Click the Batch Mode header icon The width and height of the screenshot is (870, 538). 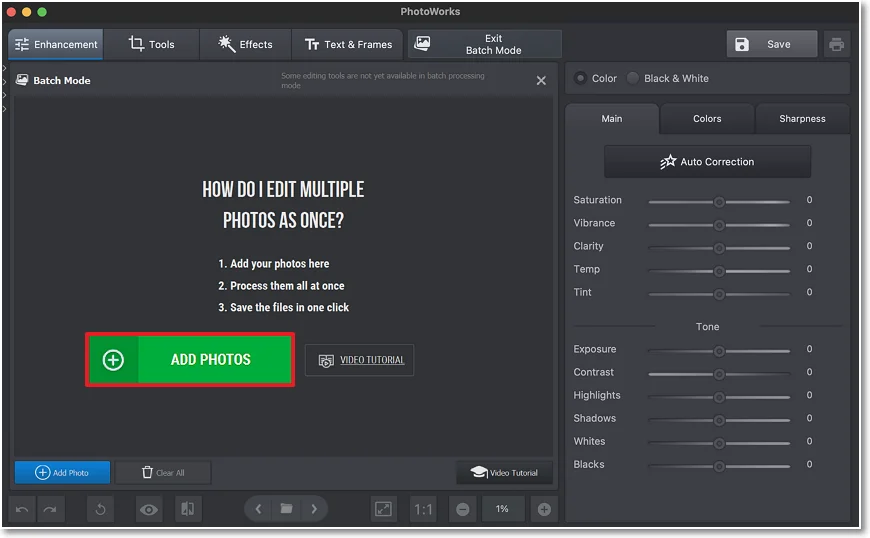coord(22,80)
